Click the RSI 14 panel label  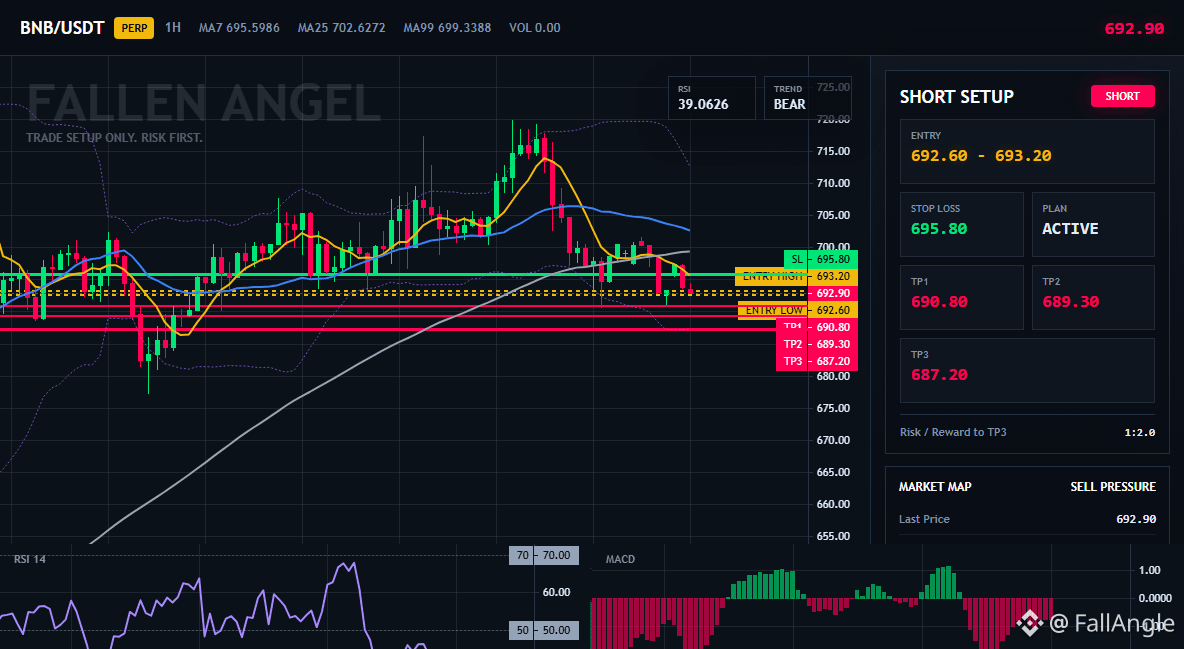coord(29,559)
